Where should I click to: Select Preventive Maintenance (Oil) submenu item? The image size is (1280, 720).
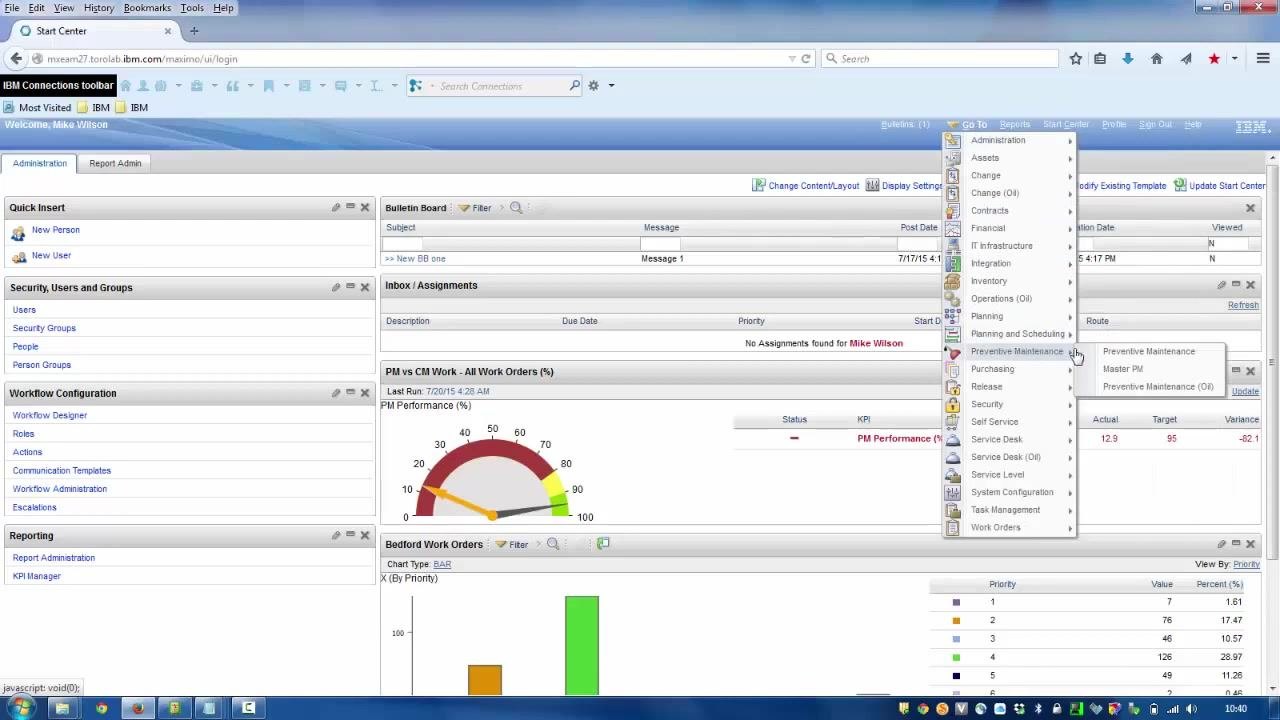(1158, 386)
